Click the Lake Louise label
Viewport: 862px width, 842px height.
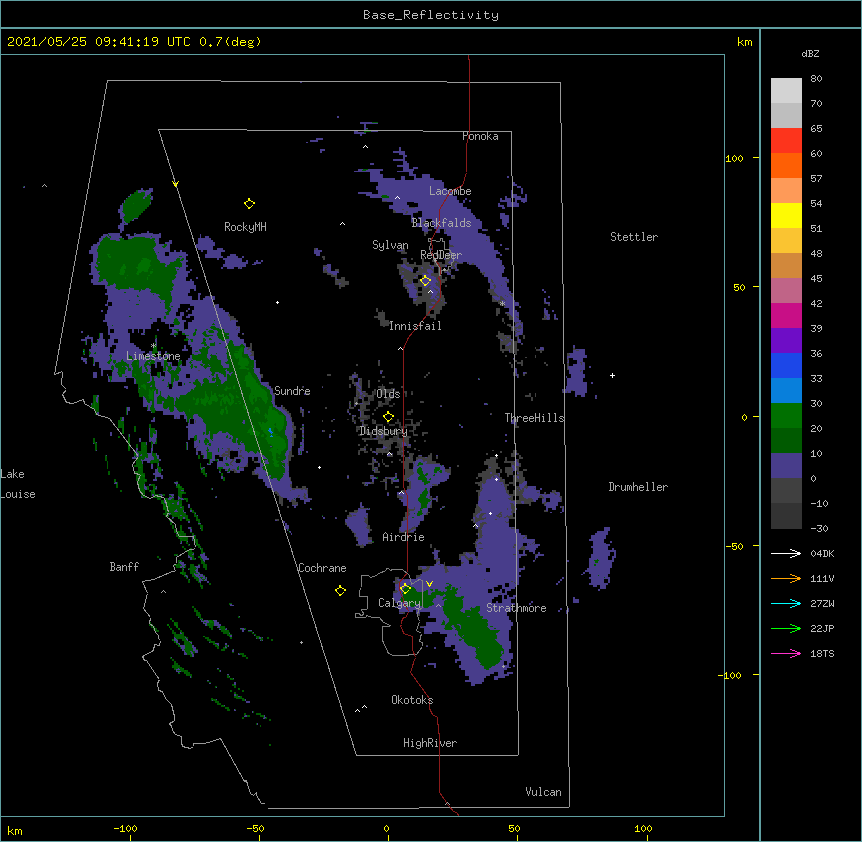18,484
